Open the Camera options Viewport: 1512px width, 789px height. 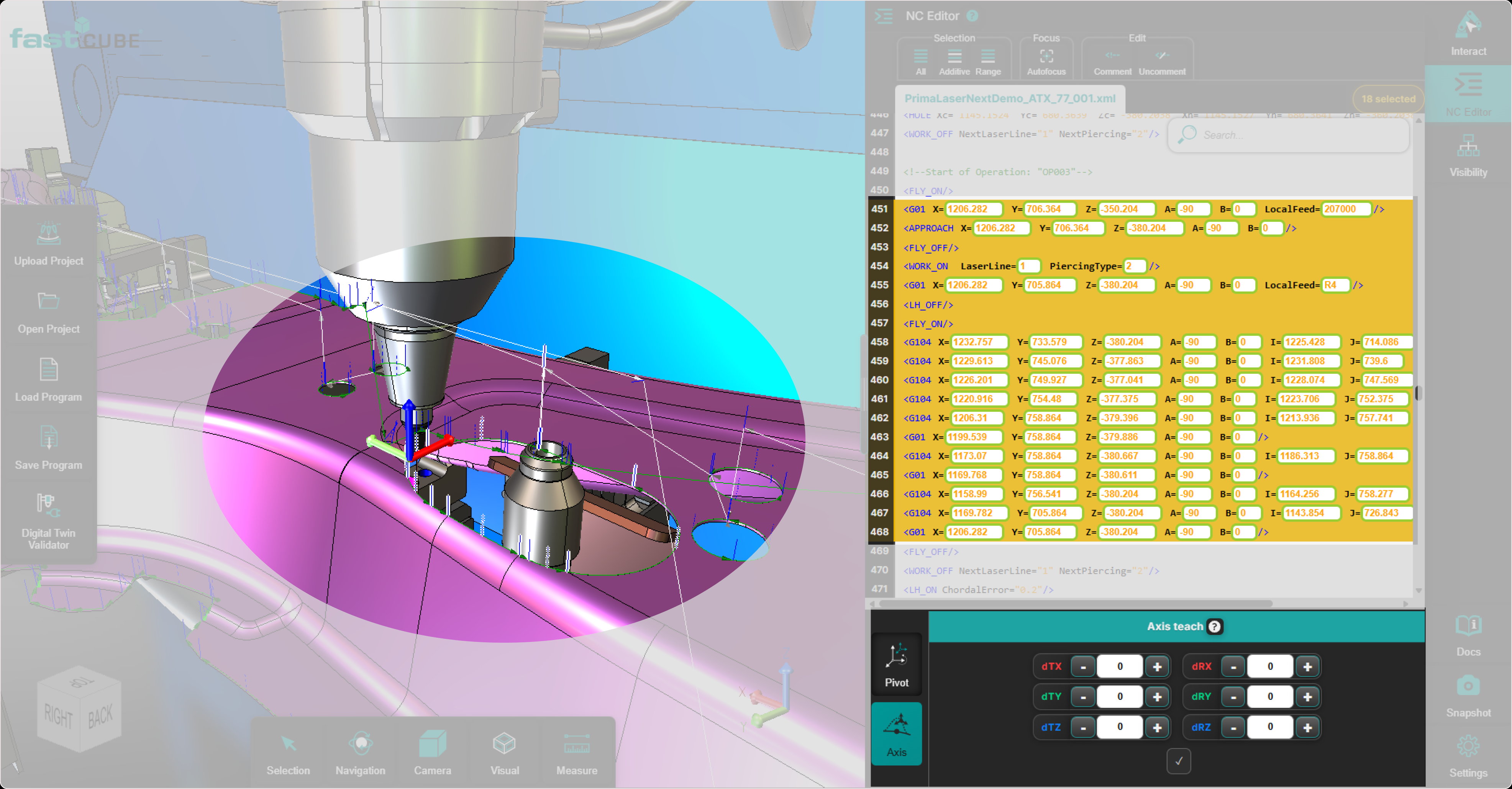(433, 753)
